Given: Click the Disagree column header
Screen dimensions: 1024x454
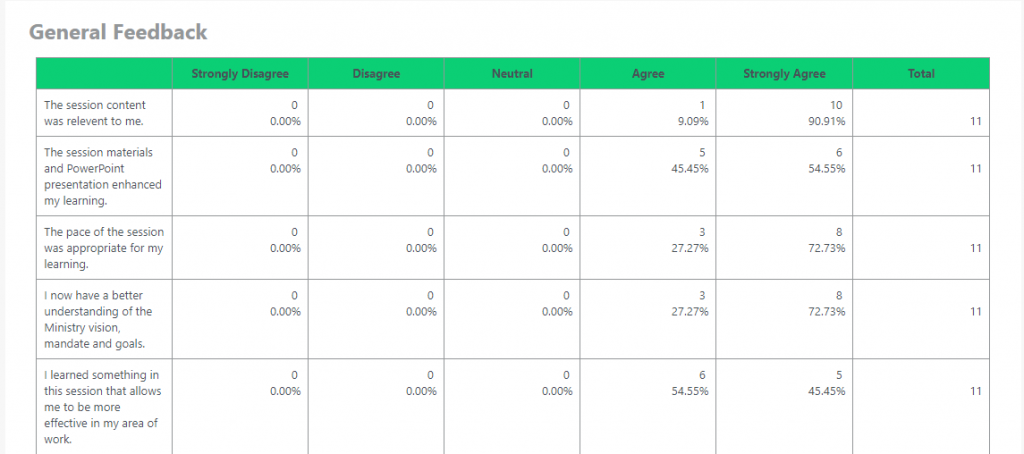Looking at the screenshot, I should click(x=376, y=73).
